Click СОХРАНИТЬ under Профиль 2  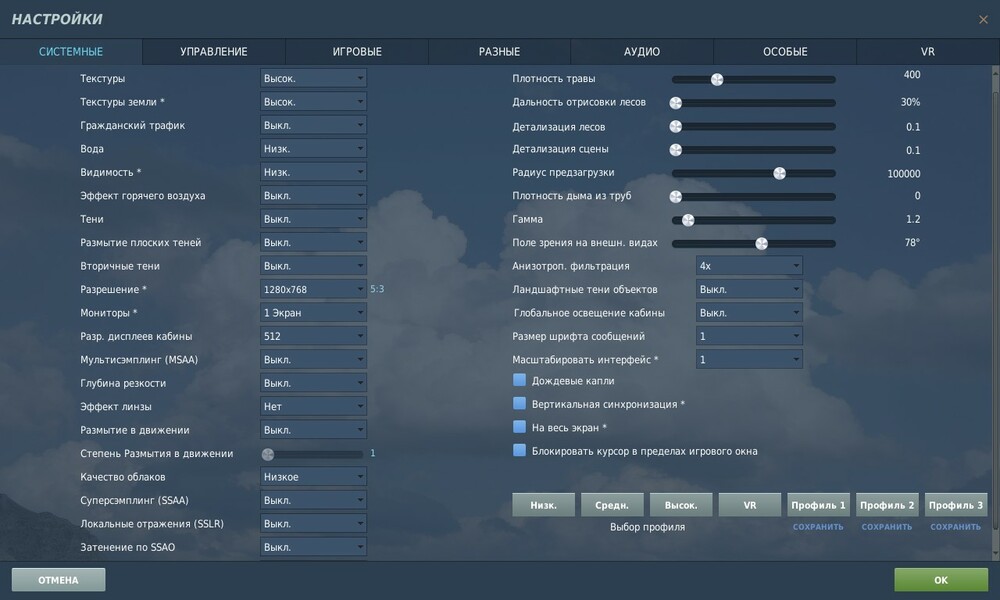887,527
